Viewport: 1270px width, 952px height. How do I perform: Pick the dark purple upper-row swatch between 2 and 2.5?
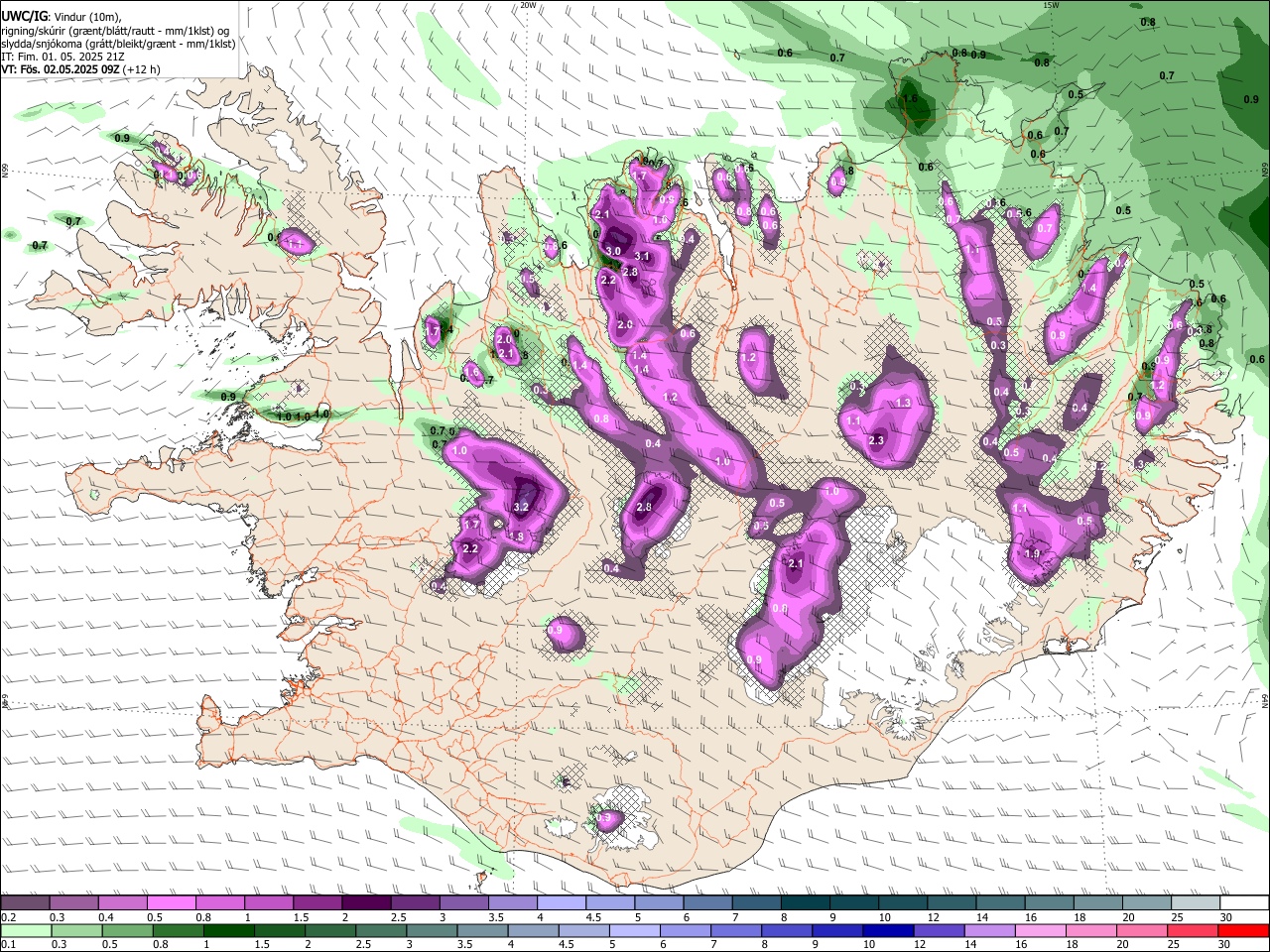pyautogui.click(x=366, y=902)
